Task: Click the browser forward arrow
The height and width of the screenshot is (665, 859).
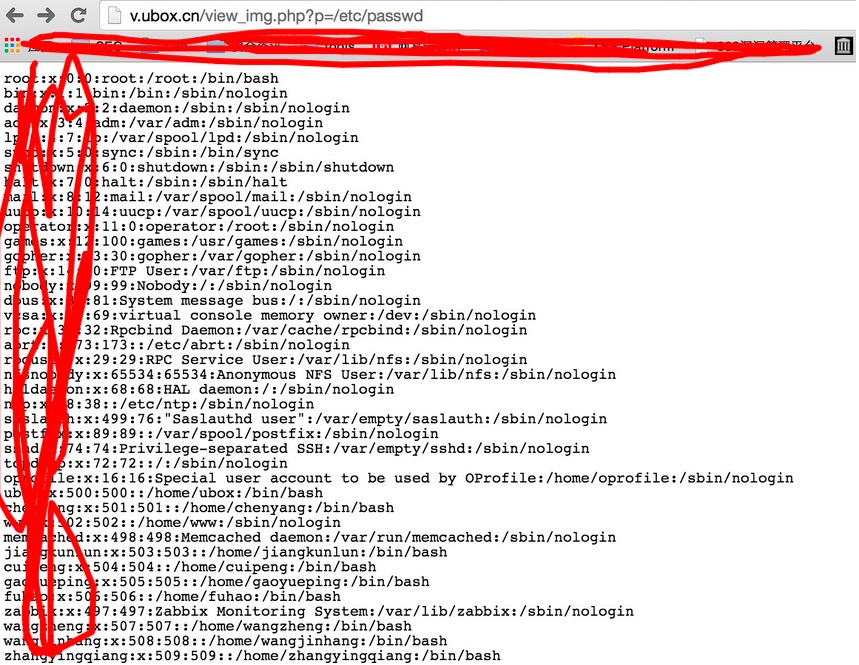Action: [x=46, y=15]
